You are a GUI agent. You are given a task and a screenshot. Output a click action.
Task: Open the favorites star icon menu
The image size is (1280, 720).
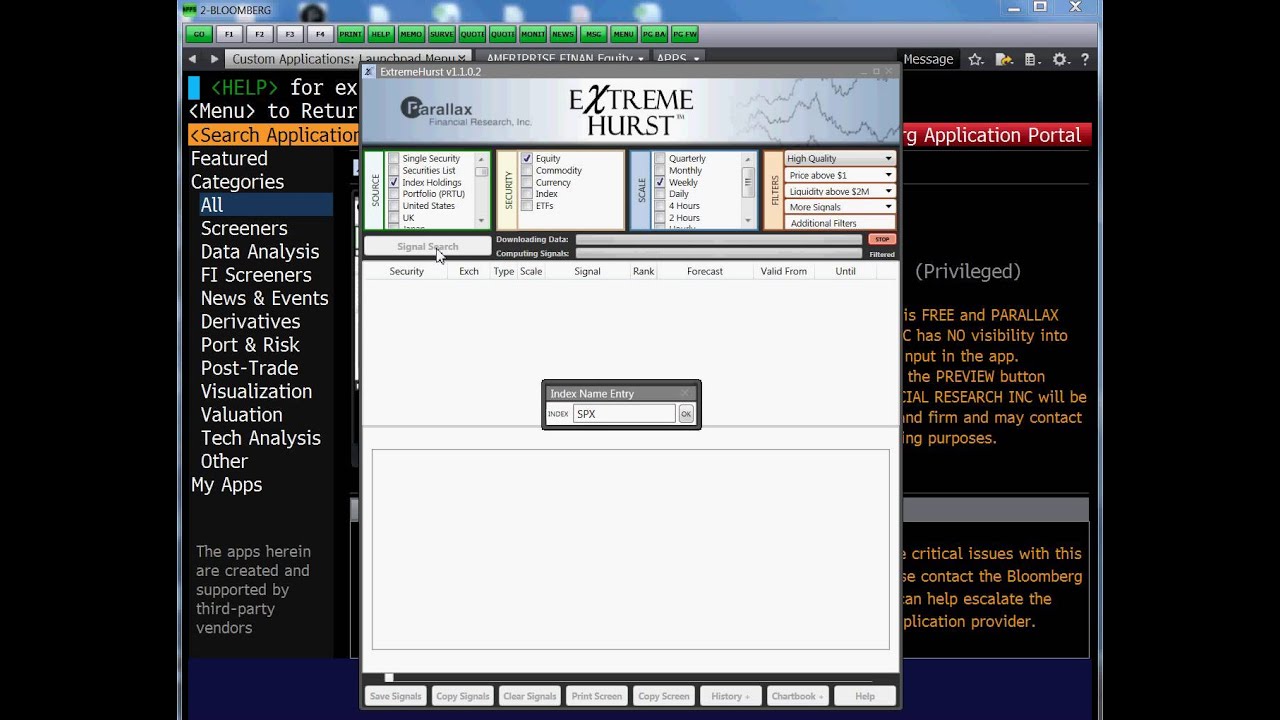point(978,60)
